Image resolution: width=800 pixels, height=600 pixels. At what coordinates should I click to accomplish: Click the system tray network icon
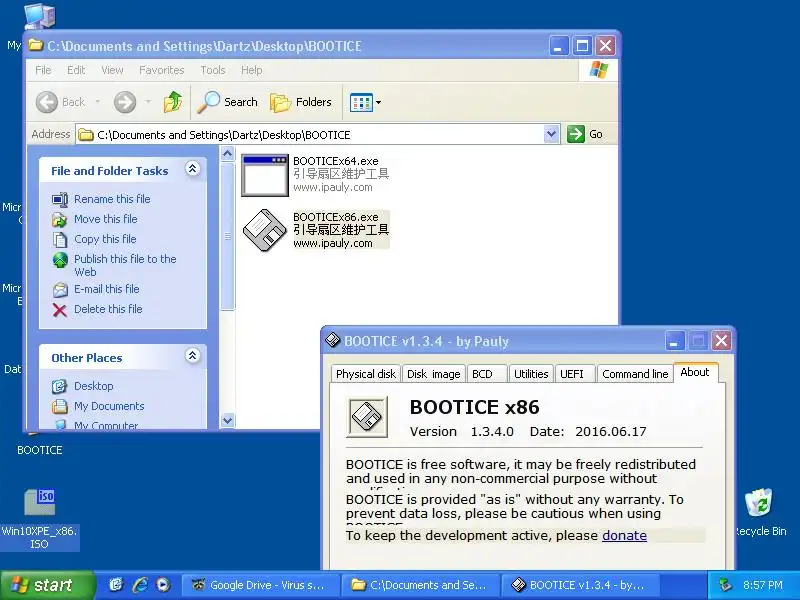point(725,585)
